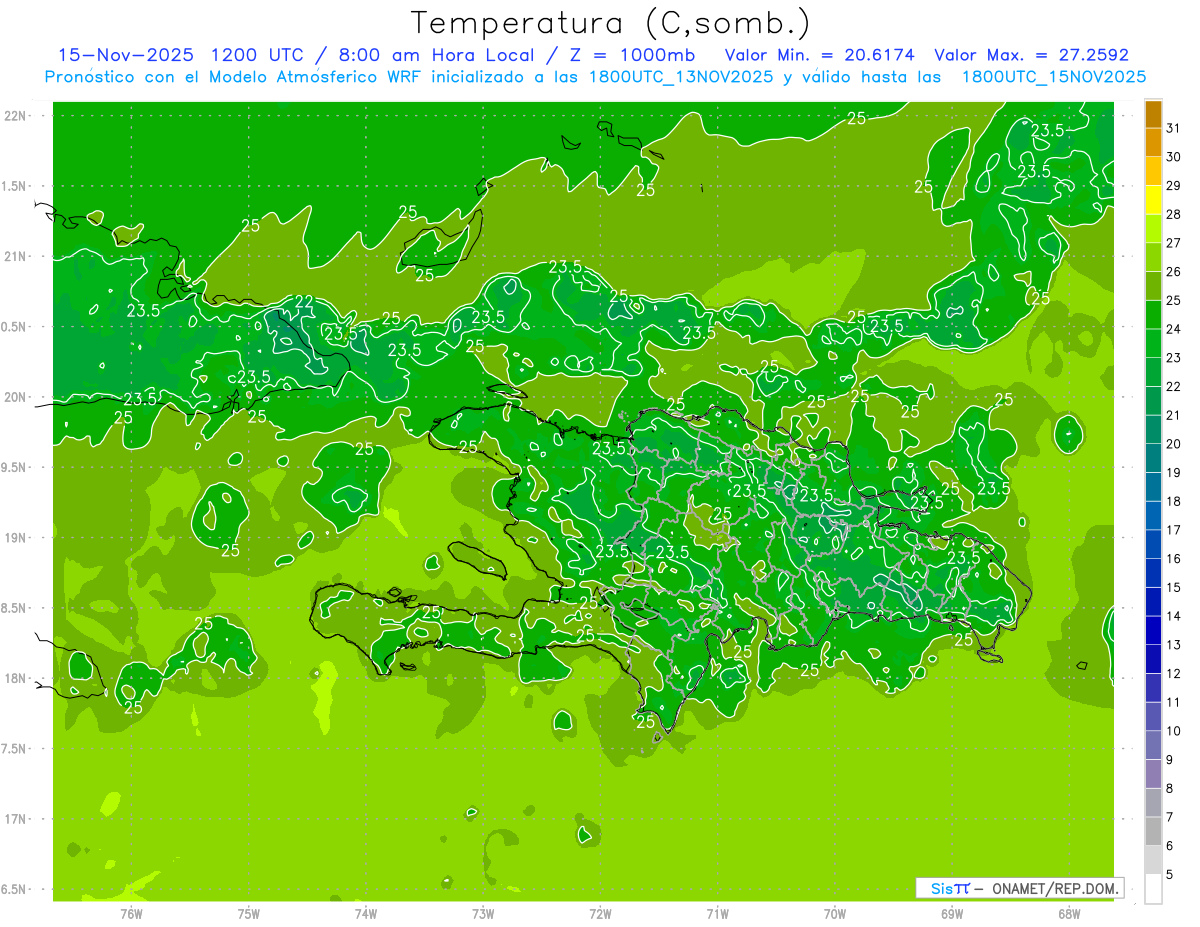Click color scale label "17"

coord(1174,530)
